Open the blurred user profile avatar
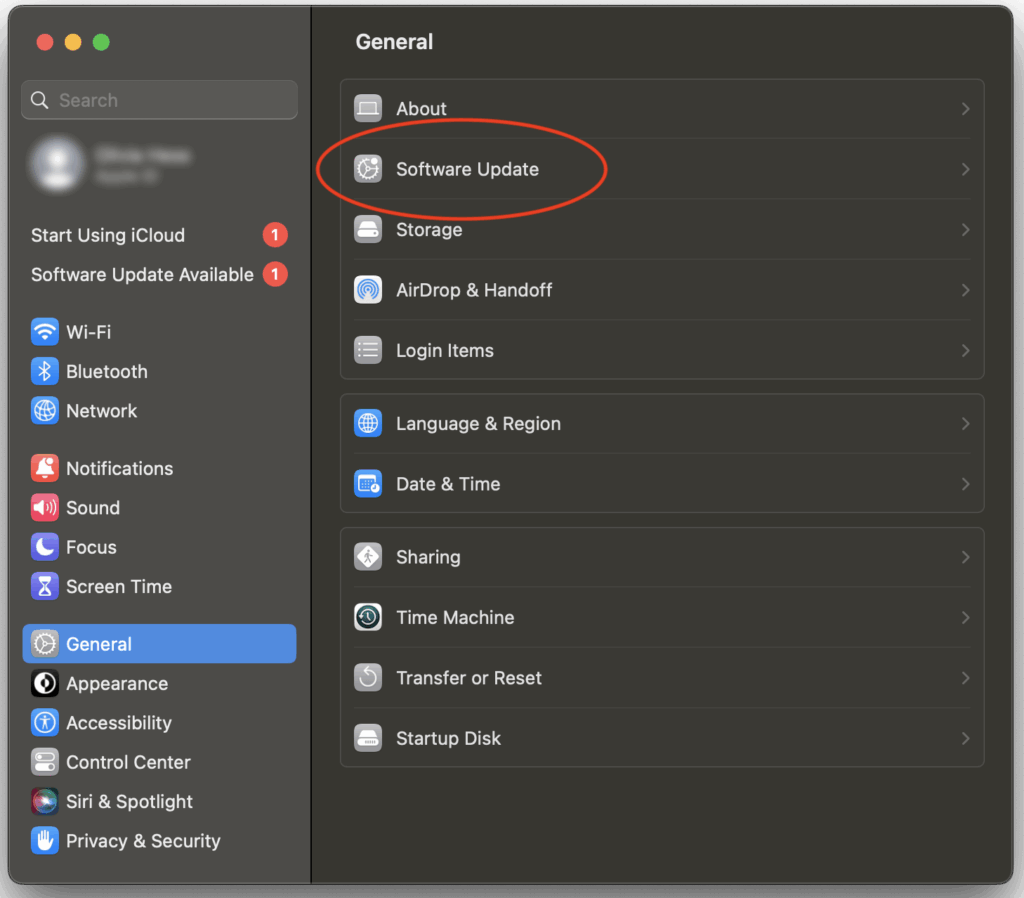Viewport: 1024px width, 898px height. coord(57,164)
